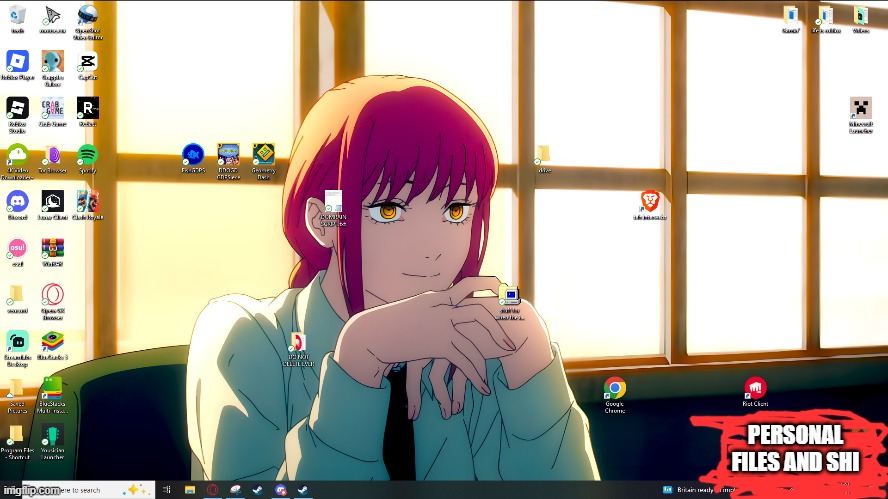Open the Brave browser desktop shortcut
The width and height of the screenshot is (888, 499).
point(650,204)
